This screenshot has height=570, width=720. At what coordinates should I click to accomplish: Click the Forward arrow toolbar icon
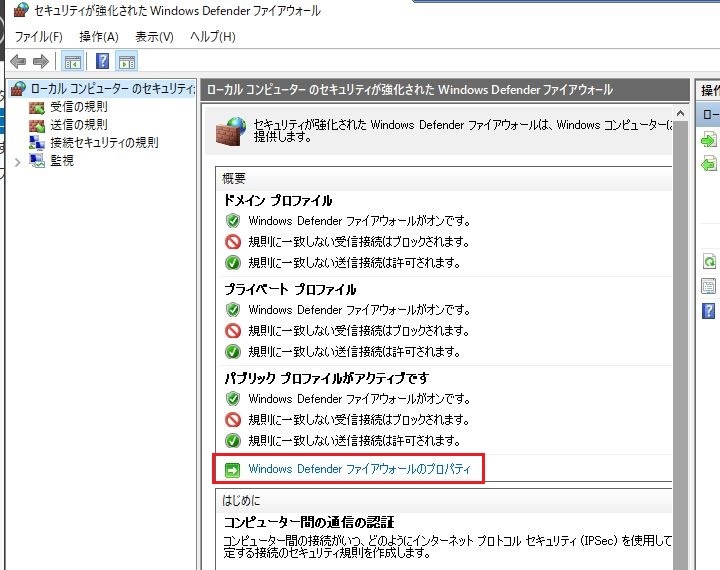point(41,61)
